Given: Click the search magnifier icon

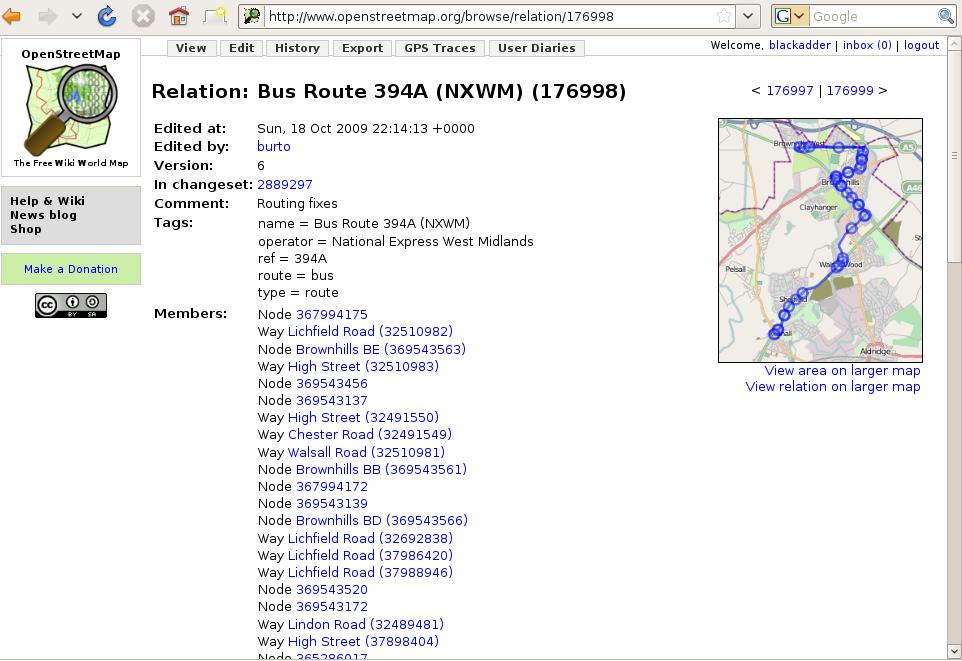Looking at the screenshot, I should 945,16.
